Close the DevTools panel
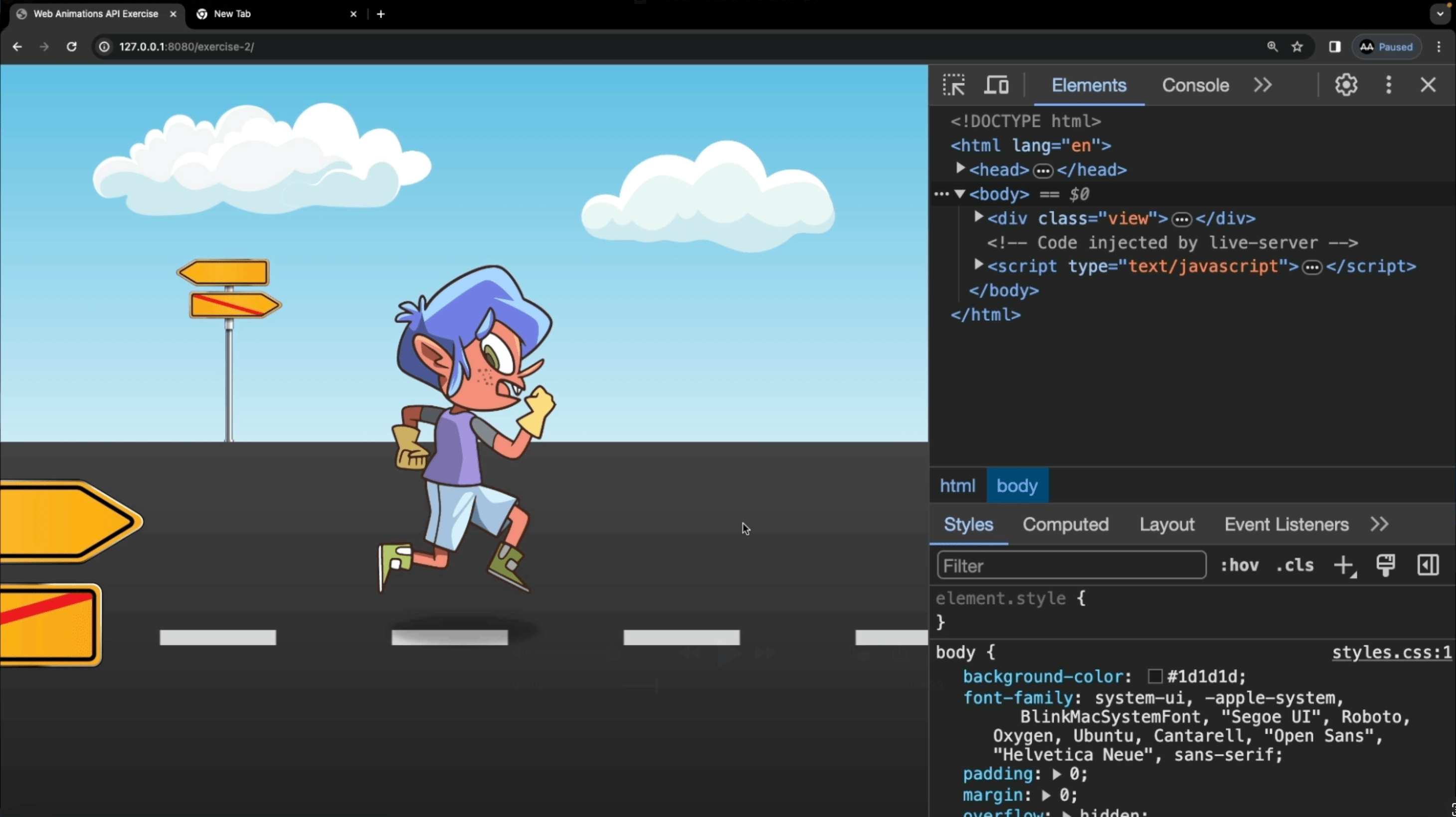This screenshot has height=817, width=1456. [1428, 85]
